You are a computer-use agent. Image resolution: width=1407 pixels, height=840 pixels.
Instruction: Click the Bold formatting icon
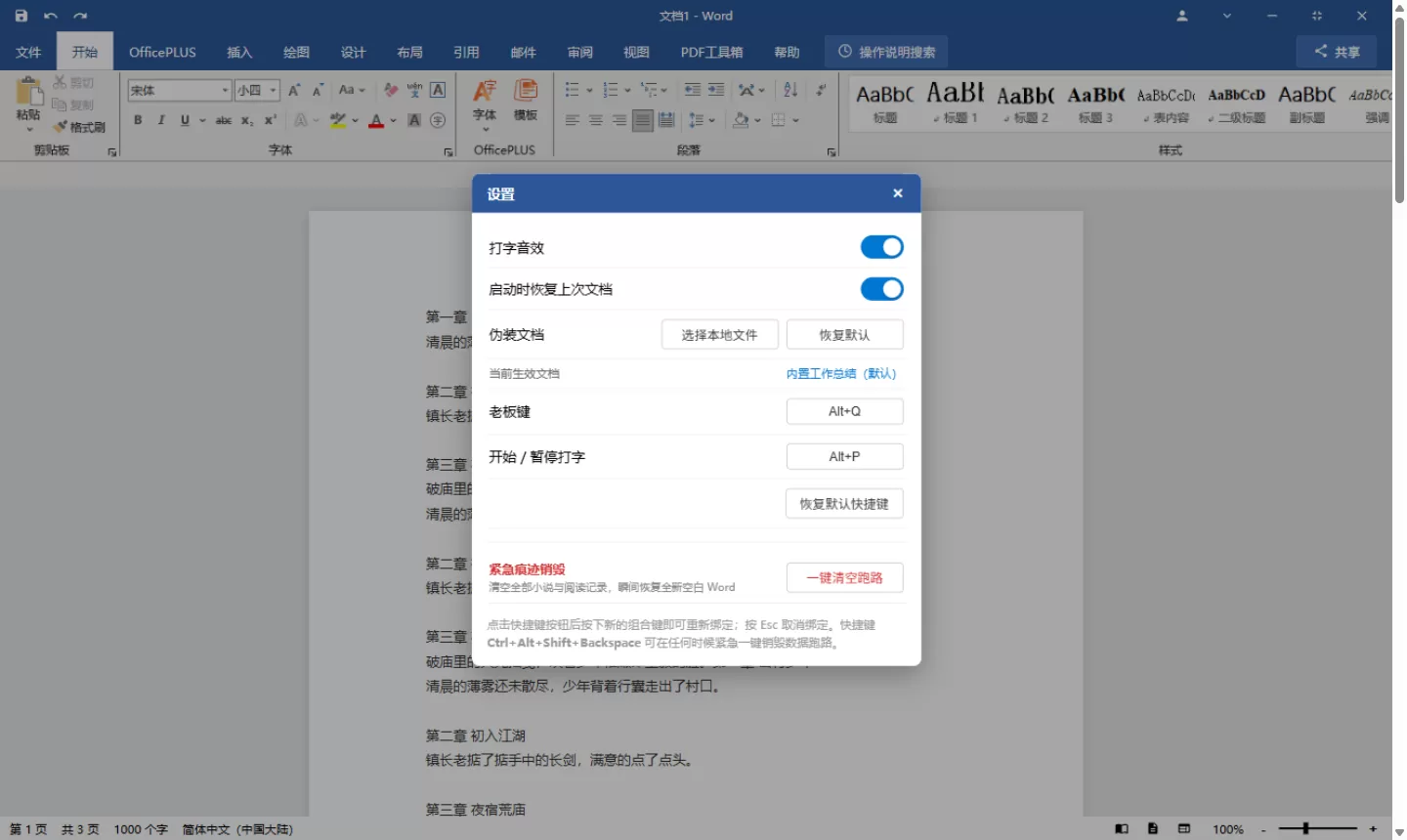[x=138, y=120]
